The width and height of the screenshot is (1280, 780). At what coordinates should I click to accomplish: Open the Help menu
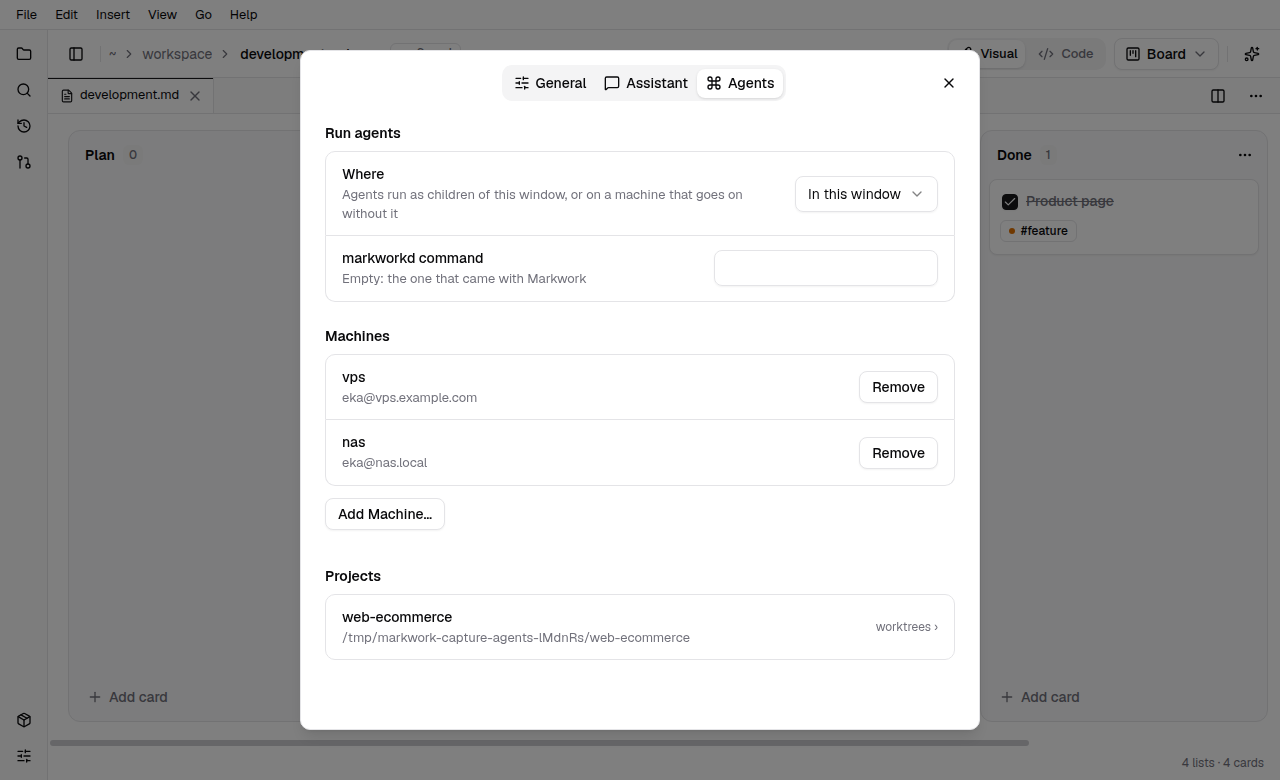coord(243,14)
